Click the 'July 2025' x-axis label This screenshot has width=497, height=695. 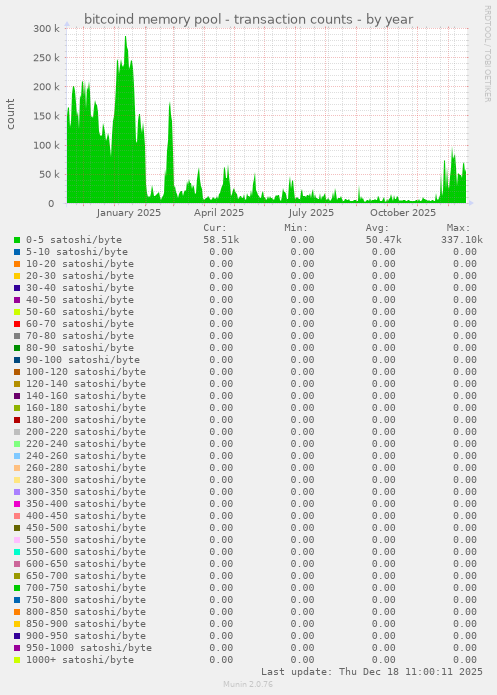click(311, 213)
